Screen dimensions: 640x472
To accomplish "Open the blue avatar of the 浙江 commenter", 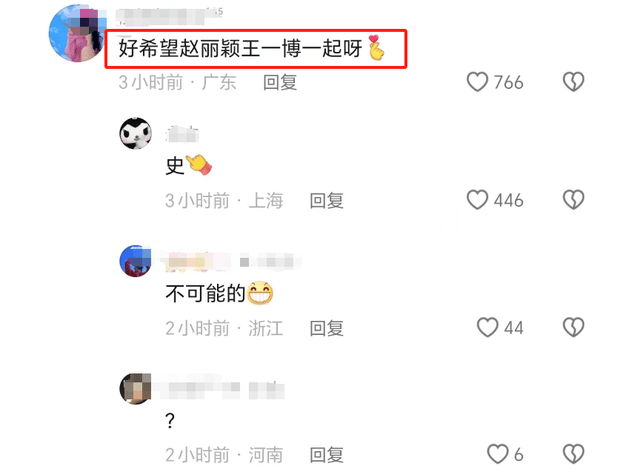I will click(136, 261).
